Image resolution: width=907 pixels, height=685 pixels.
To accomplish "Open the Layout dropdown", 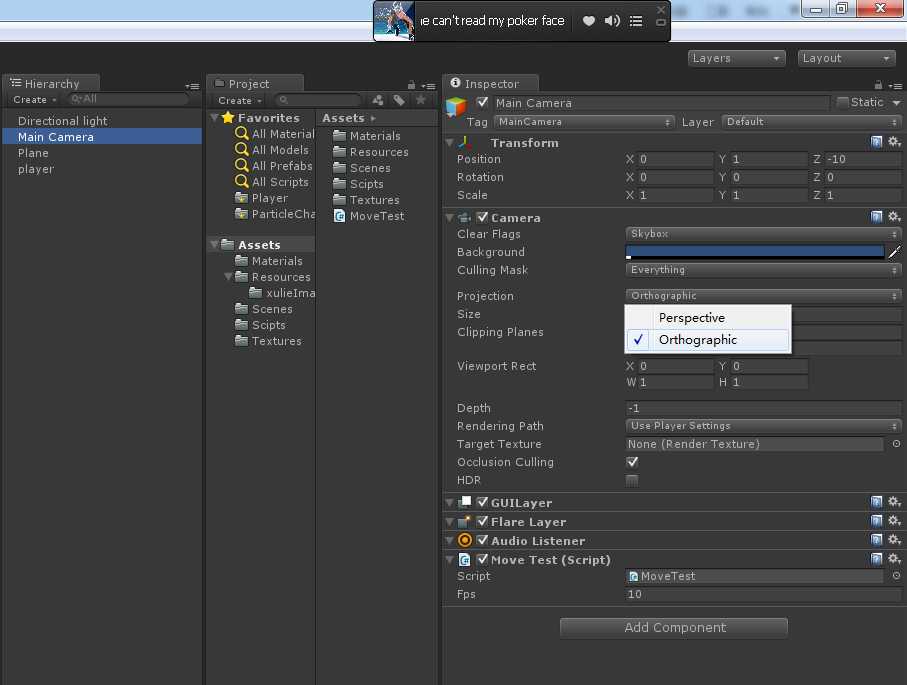I will pos(847,58).
